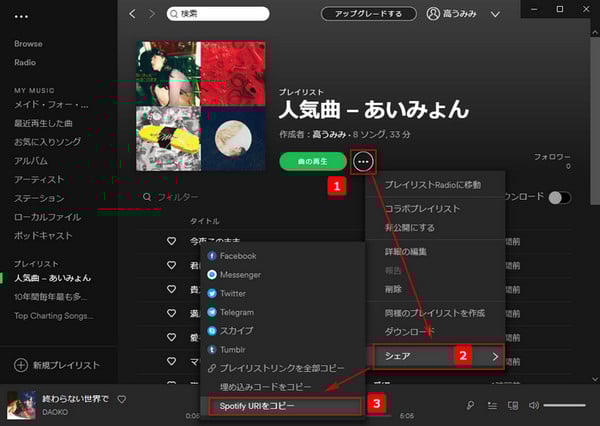Like the song starting with 愛 with heart

pos(171,337)
